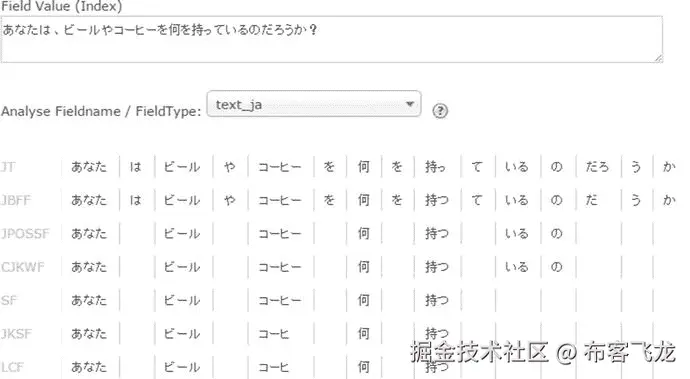Select う token in JT row
The width and height of the screenshot is (690, 379).
(636, 167)
